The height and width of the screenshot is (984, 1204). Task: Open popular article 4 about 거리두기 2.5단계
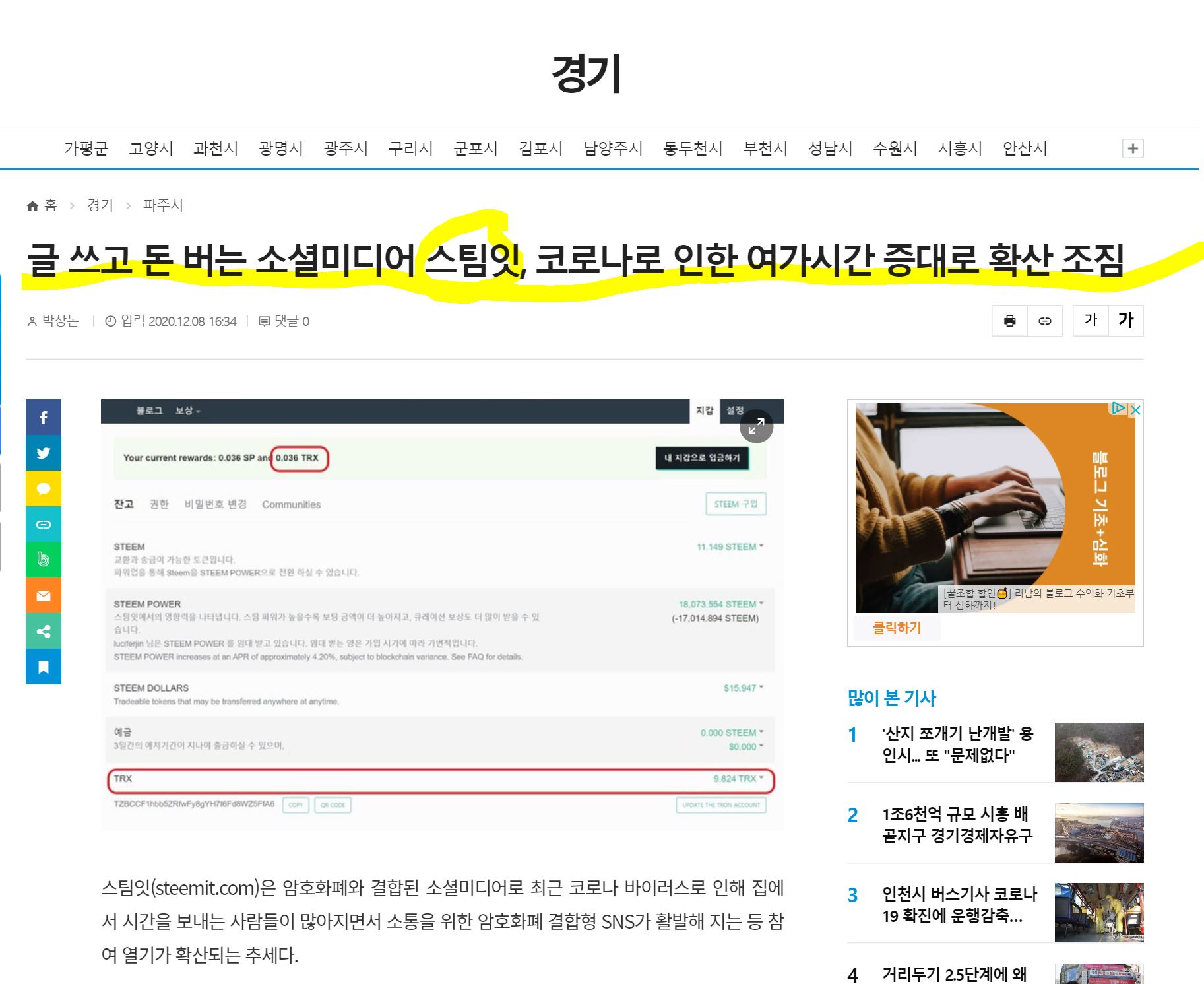(955, 974)
